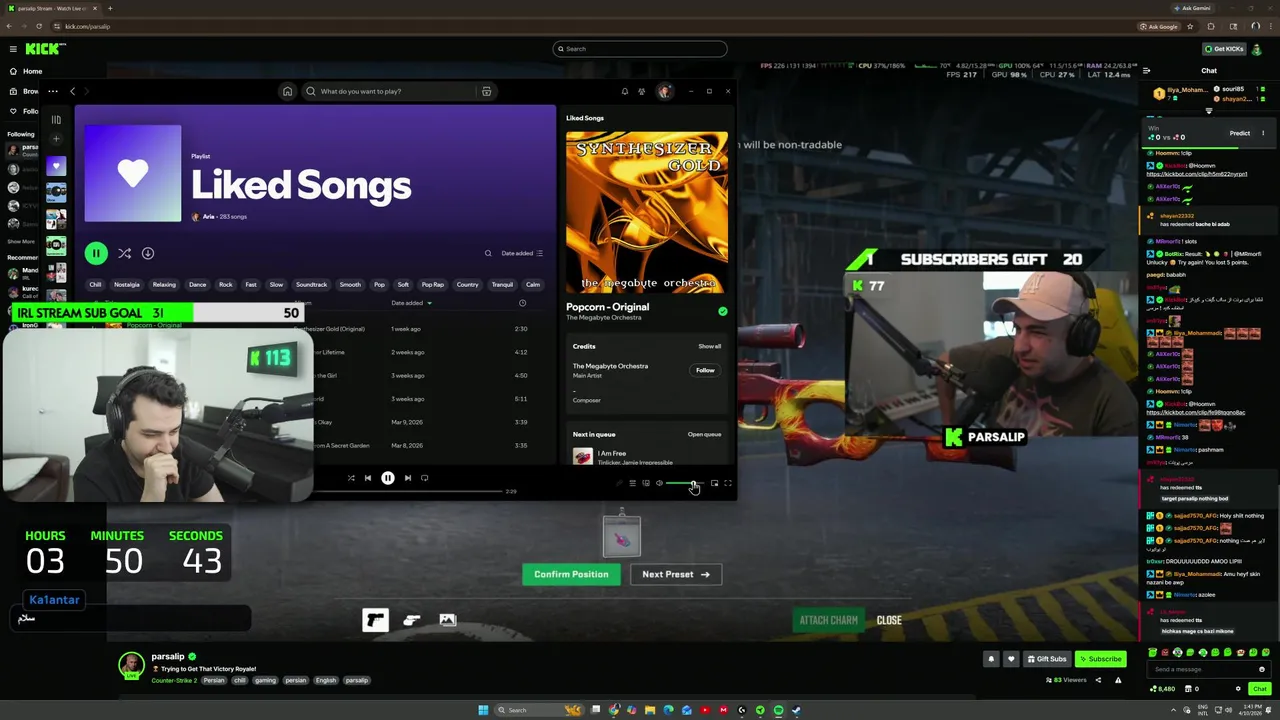Toggle shuffle next to the green play button

click(x=124, y=253)
